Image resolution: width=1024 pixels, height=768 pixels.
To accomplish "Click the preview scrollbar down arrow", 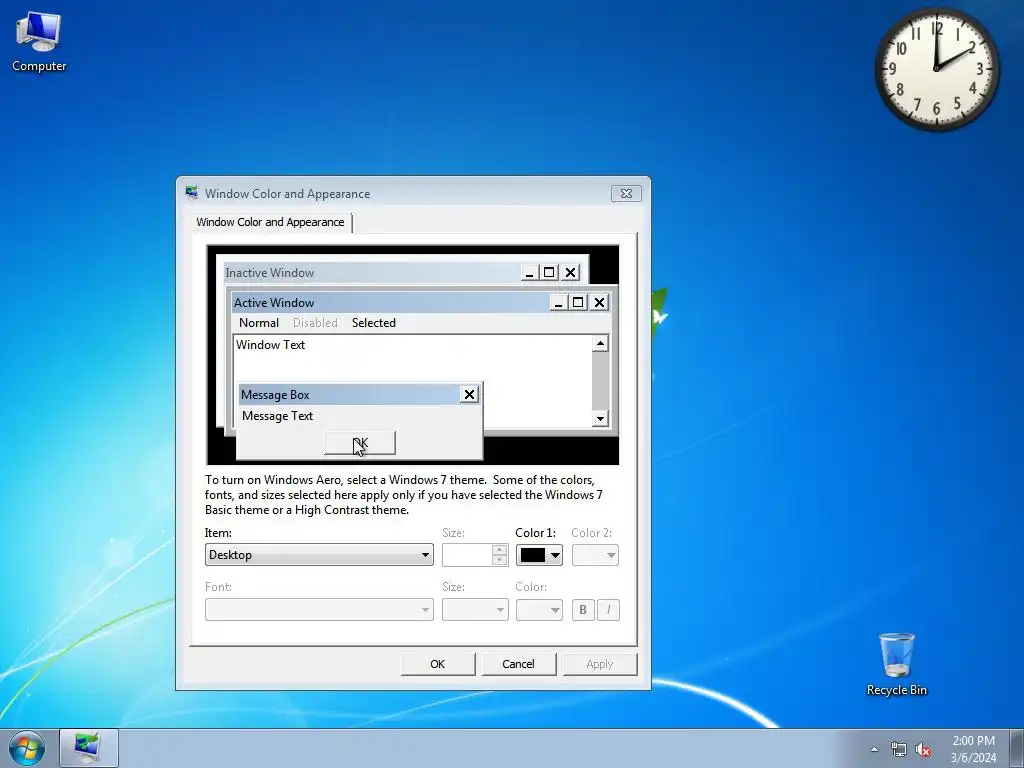I will (600, 419).
